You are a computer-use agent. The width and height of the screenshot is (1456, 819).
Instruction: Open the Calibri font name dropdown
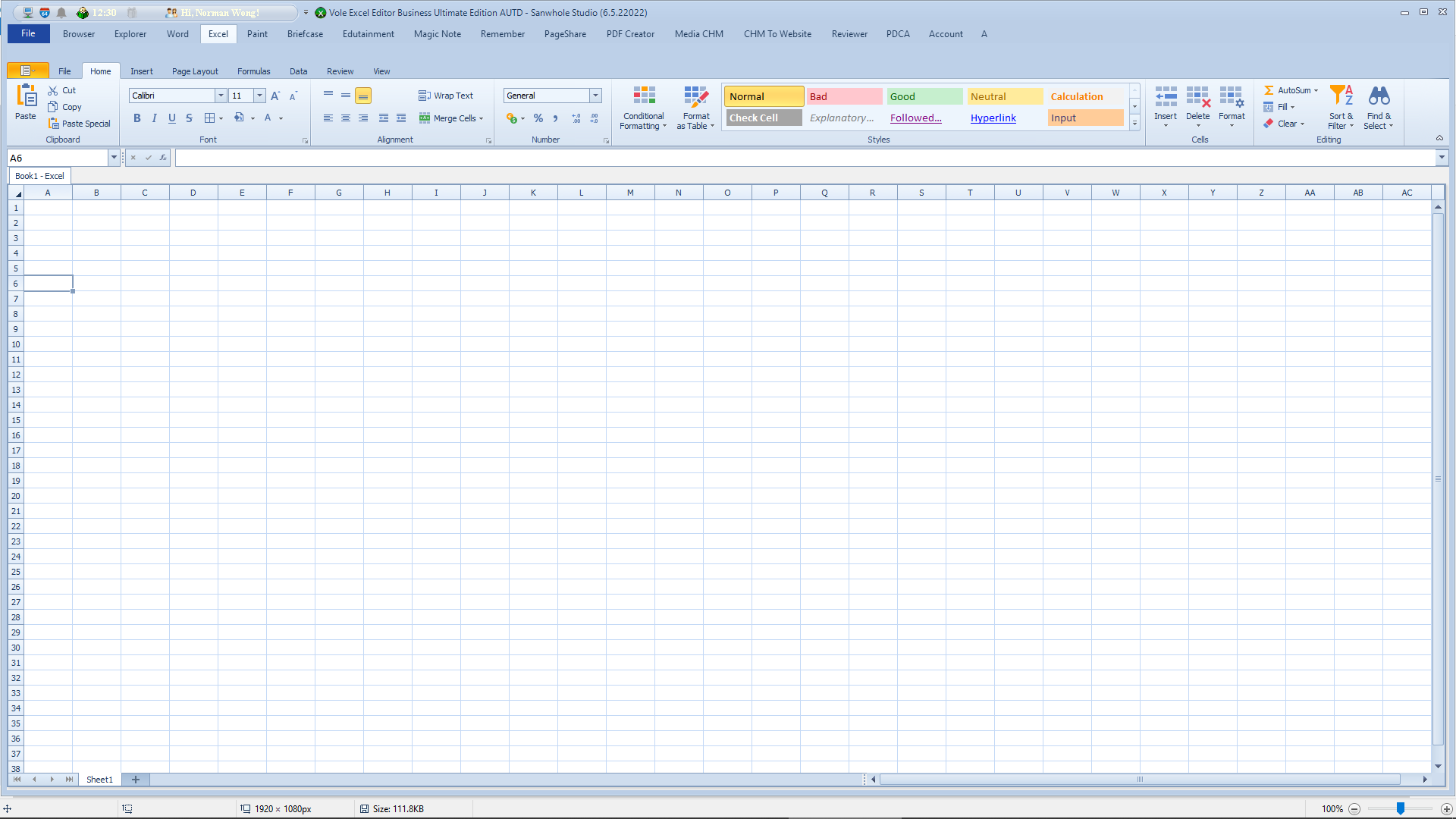(x=221, y=96)
